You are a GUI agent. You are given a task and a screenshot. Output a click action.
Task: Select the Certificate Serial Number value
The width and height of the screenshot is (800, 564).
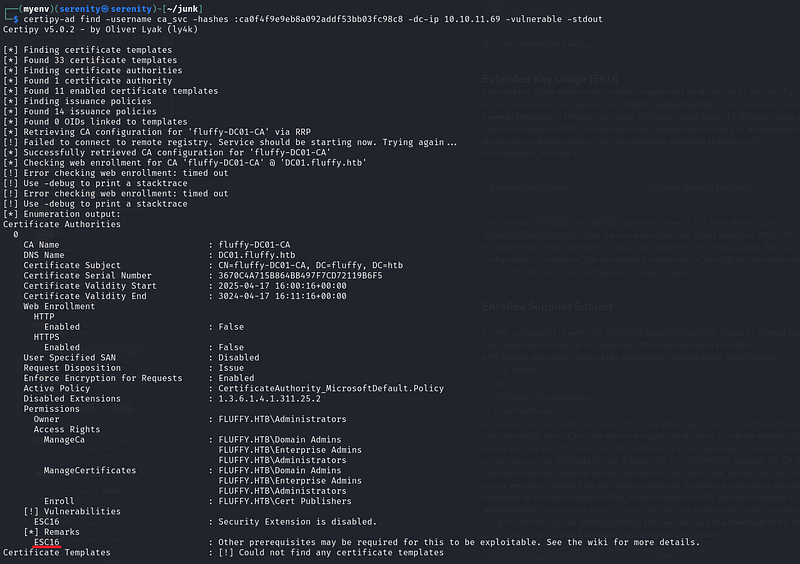pyautogui.click(x=300, y=276)
